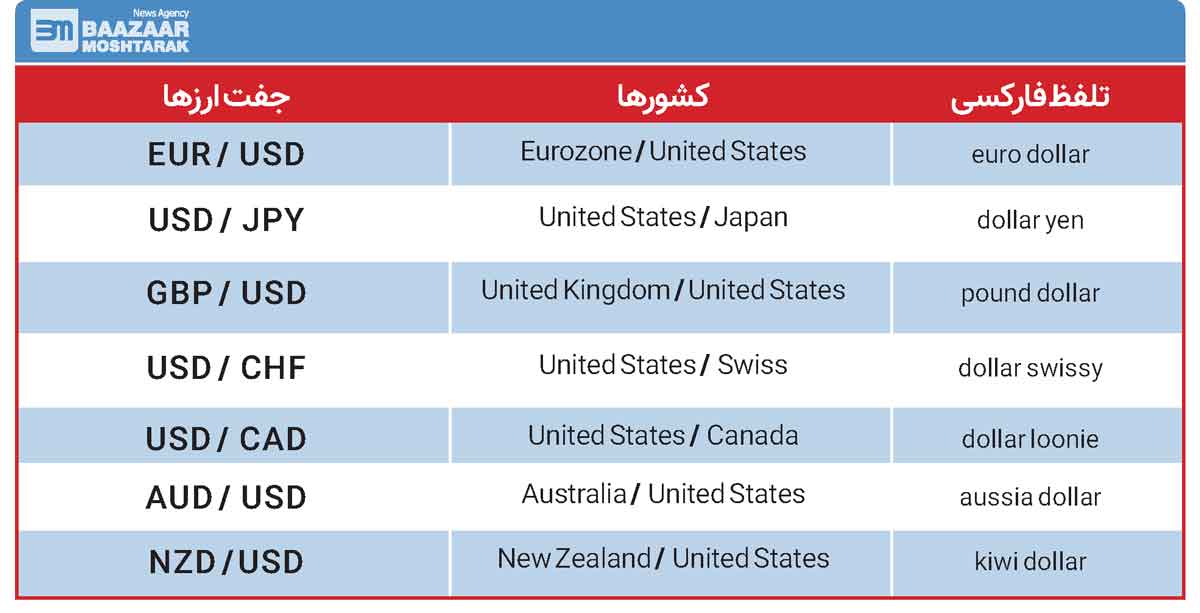Click the USD / CHF pair cell

coord(226,367)
